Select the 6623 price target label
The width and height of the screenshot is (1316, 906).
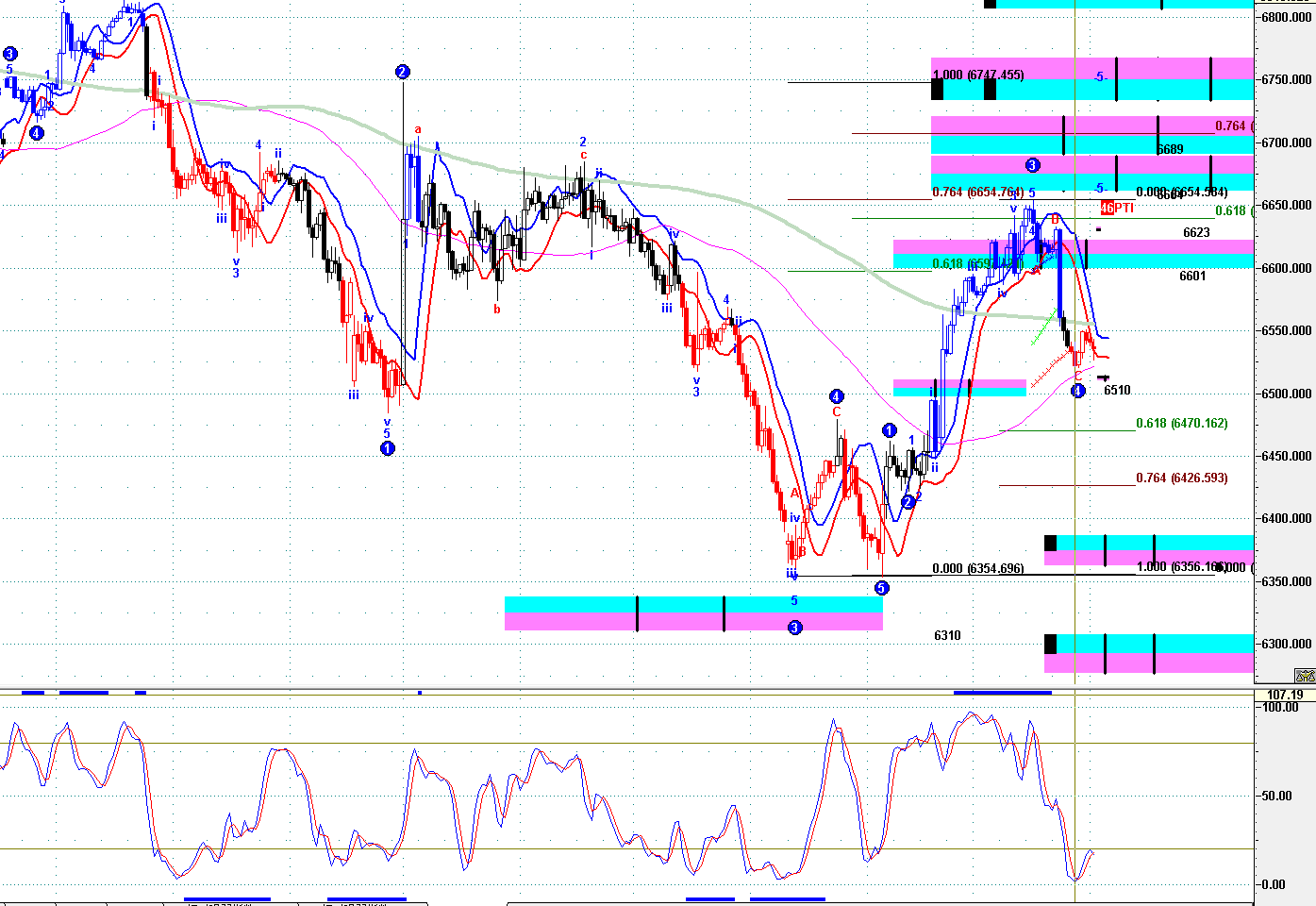[1196, 232]
